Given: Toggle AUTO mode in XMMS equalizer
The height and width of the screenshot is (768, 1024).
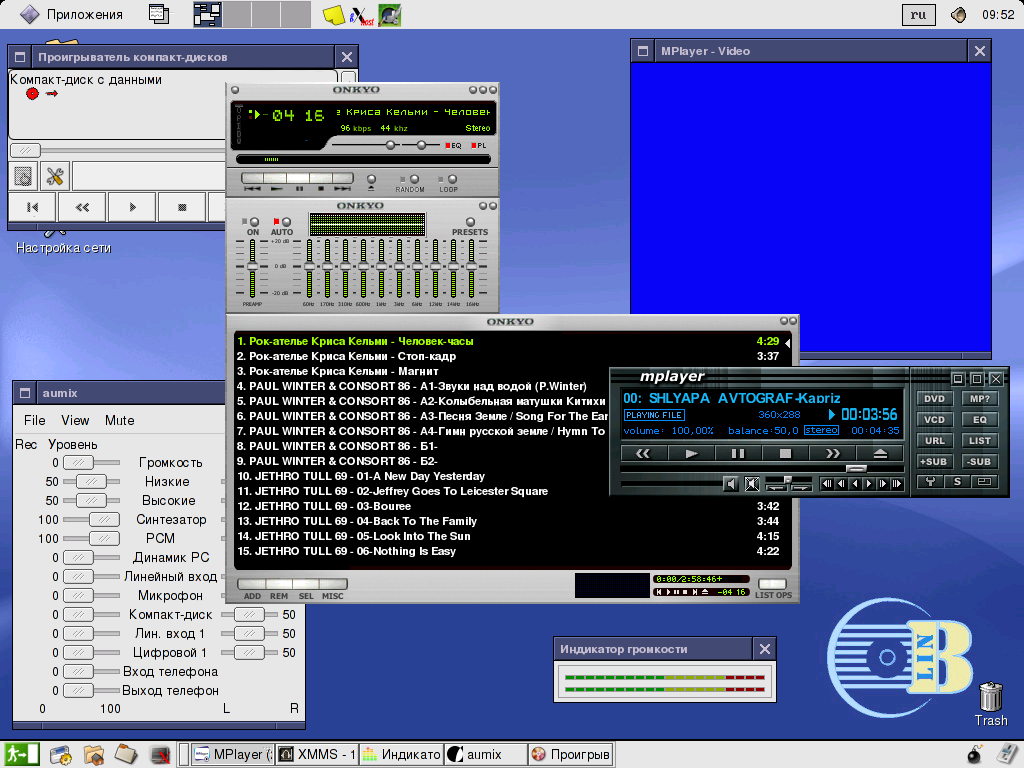Looking at the screenshot, I should [285, 223].
